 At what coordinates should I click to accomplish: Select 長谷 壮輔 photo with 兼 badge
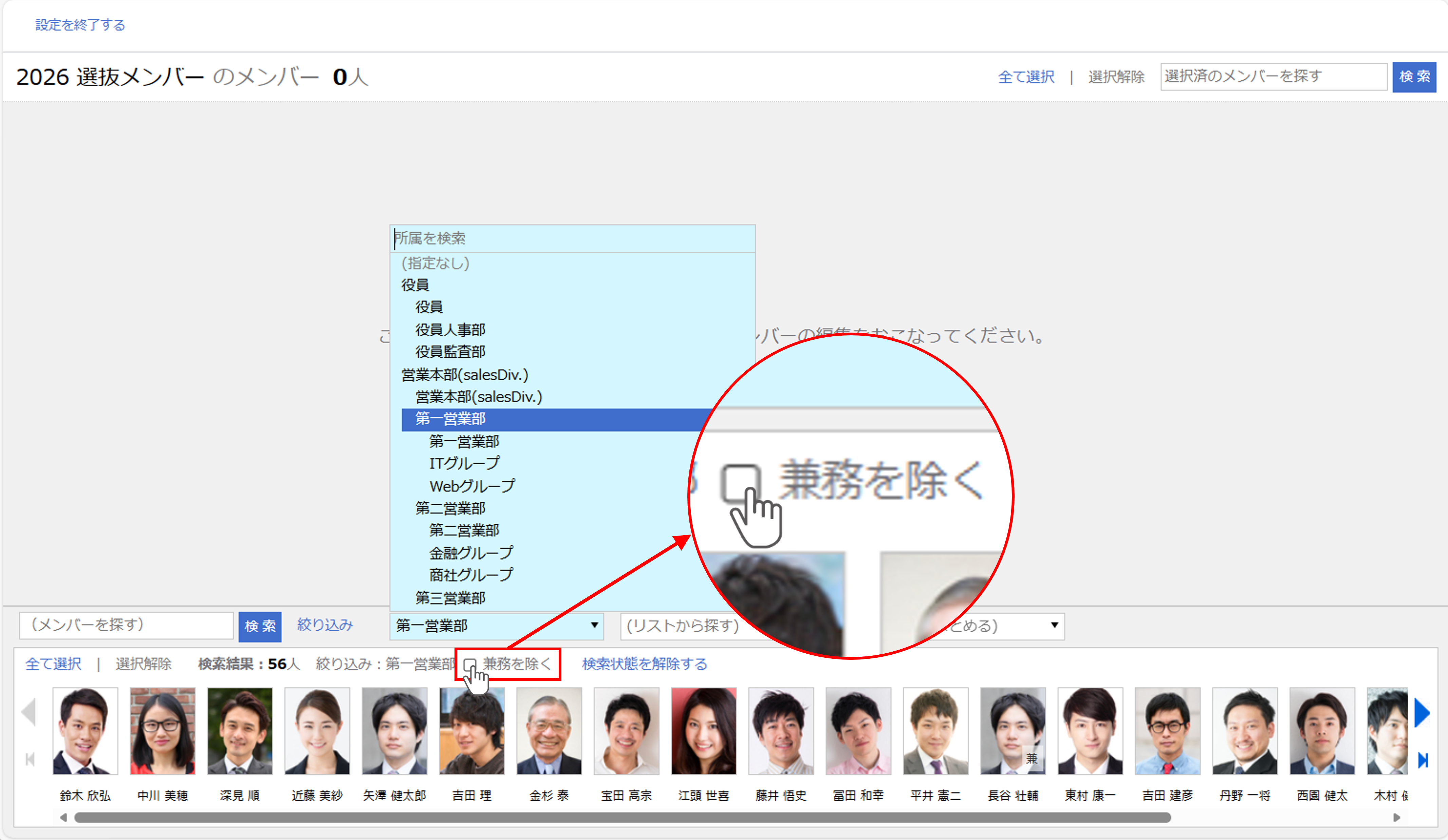tap(1013, 731)
